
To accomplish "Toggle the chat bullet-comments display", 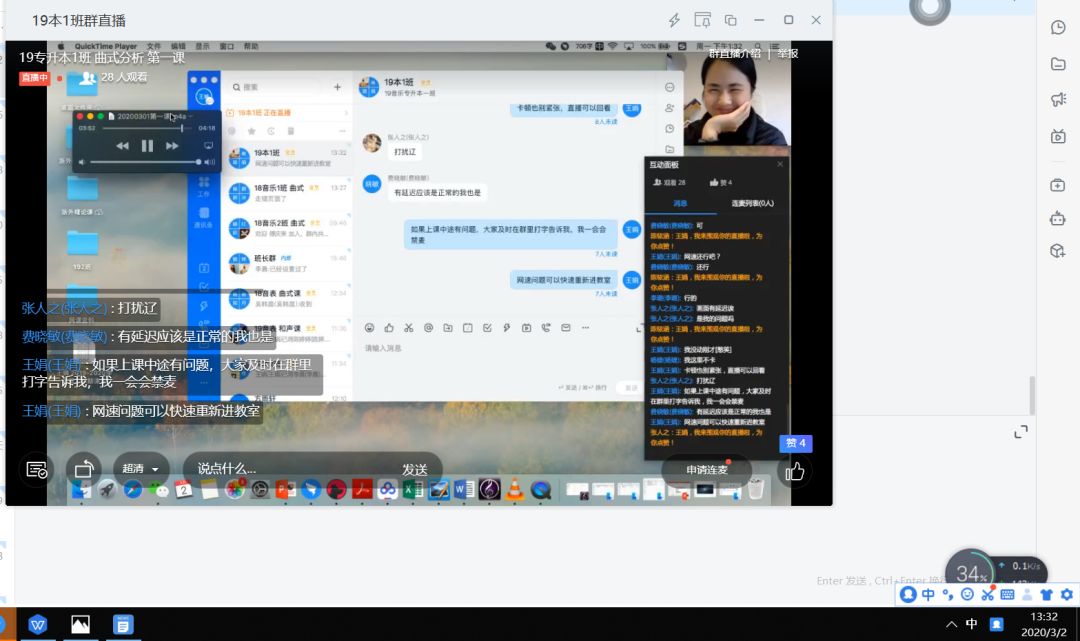I will (37, 469).
